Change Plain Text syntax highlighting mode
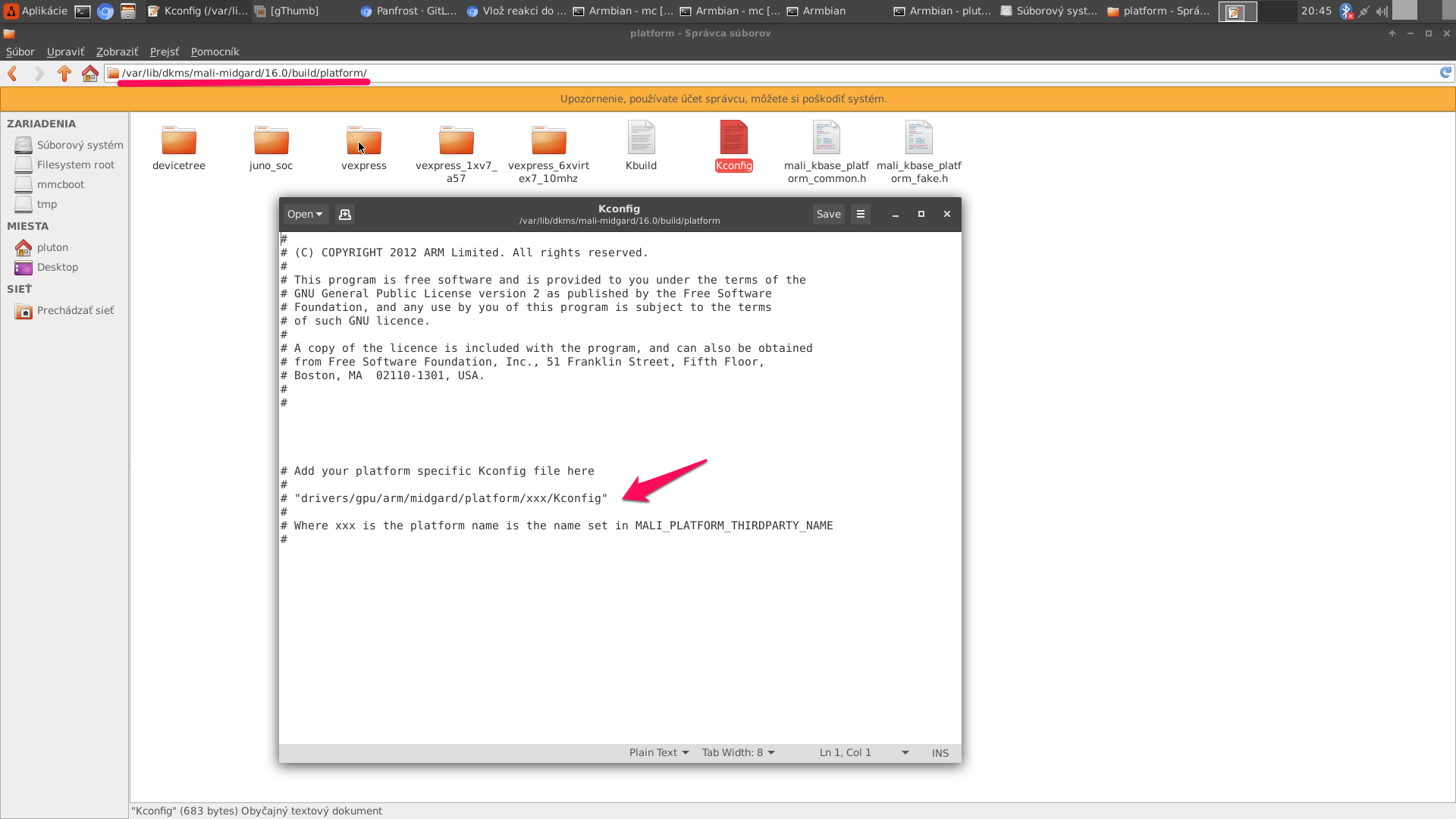Screen dimensions: 1456x819 click(x=659, y=752)
